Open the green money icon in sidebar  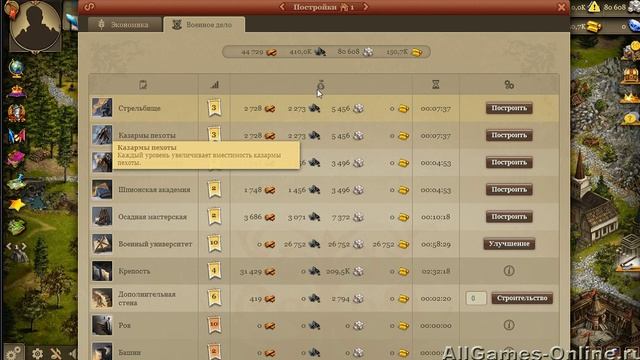pos(16,227)
